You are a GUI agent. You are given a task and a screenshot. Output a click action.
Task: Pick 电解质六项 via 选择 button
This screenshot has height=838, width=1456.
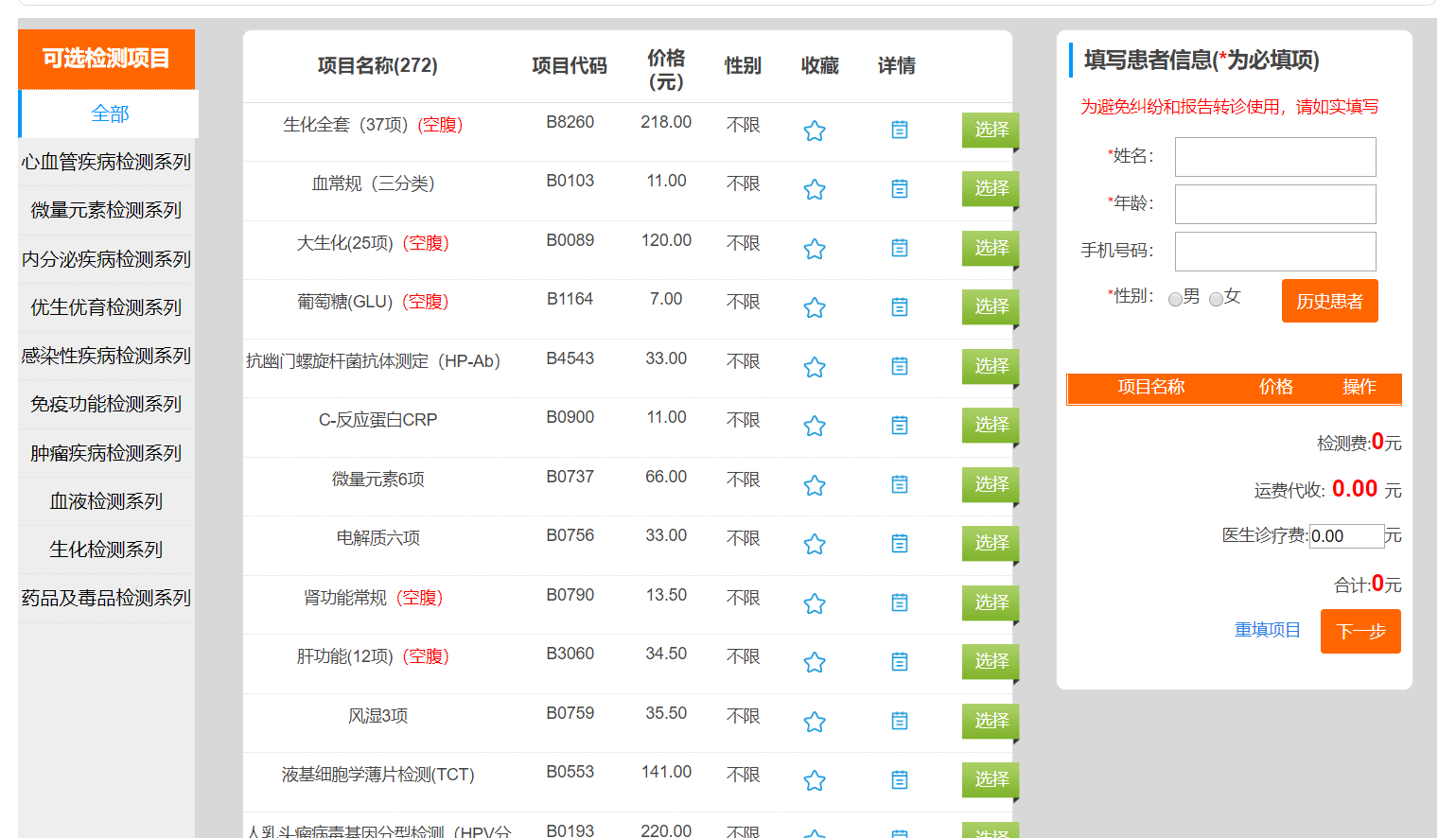click(991, 544)
